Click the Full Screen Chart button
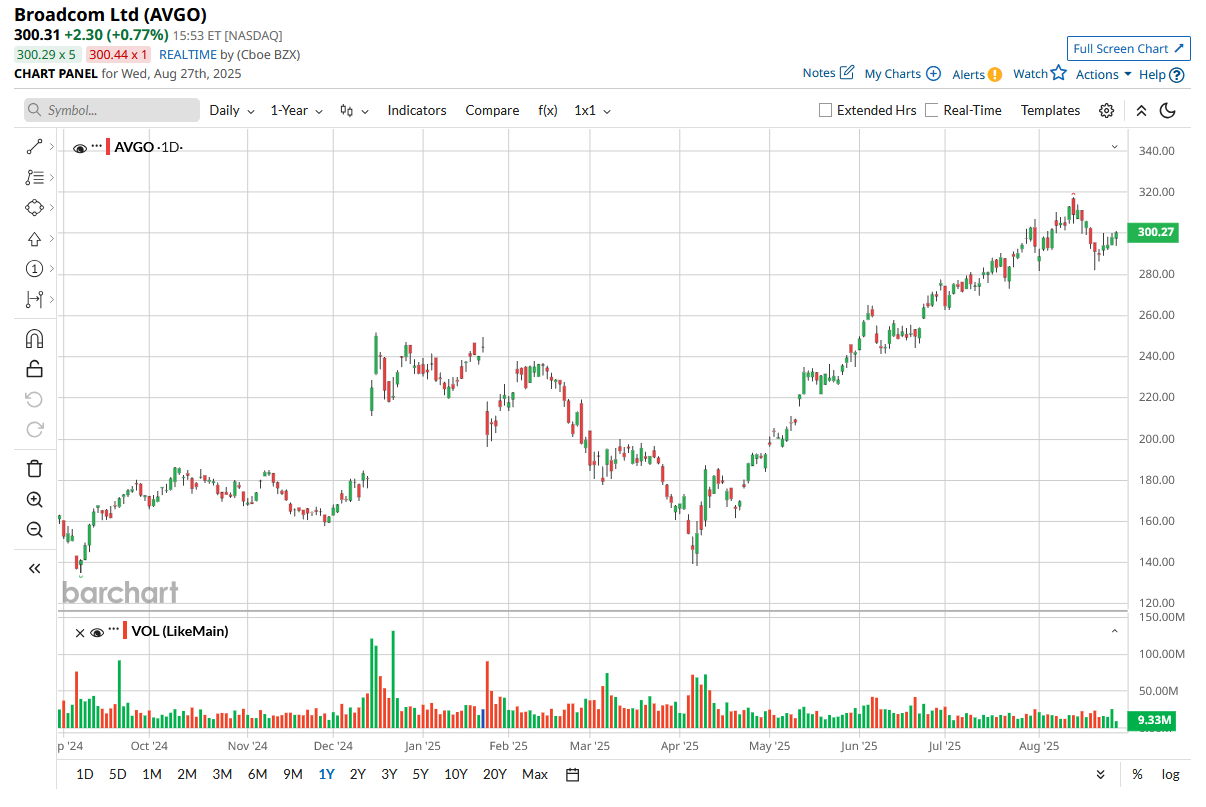 tap(1129, 48)
